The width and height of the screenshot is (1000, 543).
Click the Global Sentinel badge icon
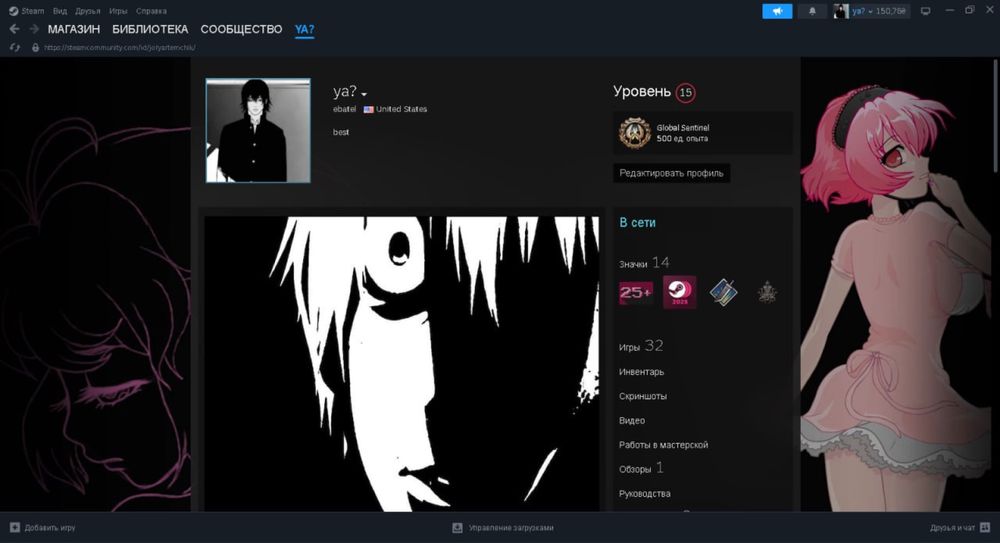[635, 133]
